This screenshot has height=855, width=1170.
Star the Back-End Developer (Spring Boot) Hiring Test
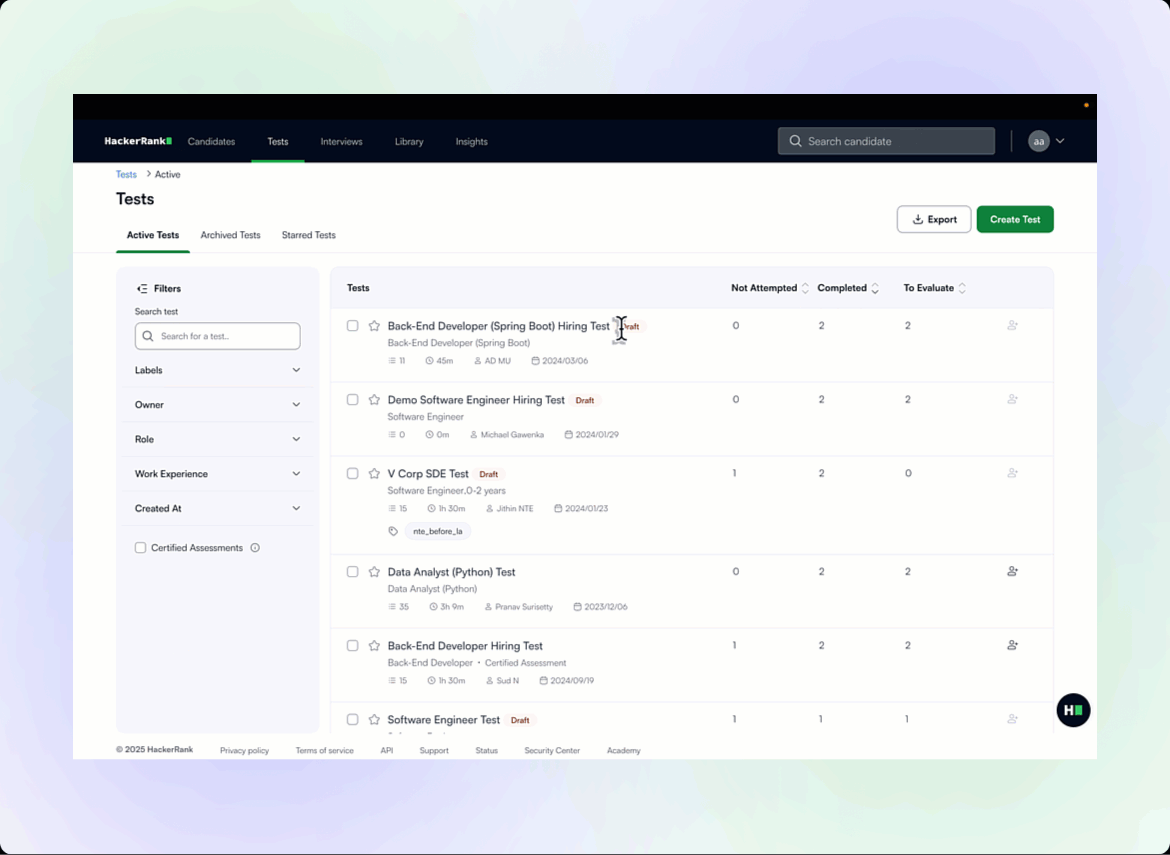374,326
